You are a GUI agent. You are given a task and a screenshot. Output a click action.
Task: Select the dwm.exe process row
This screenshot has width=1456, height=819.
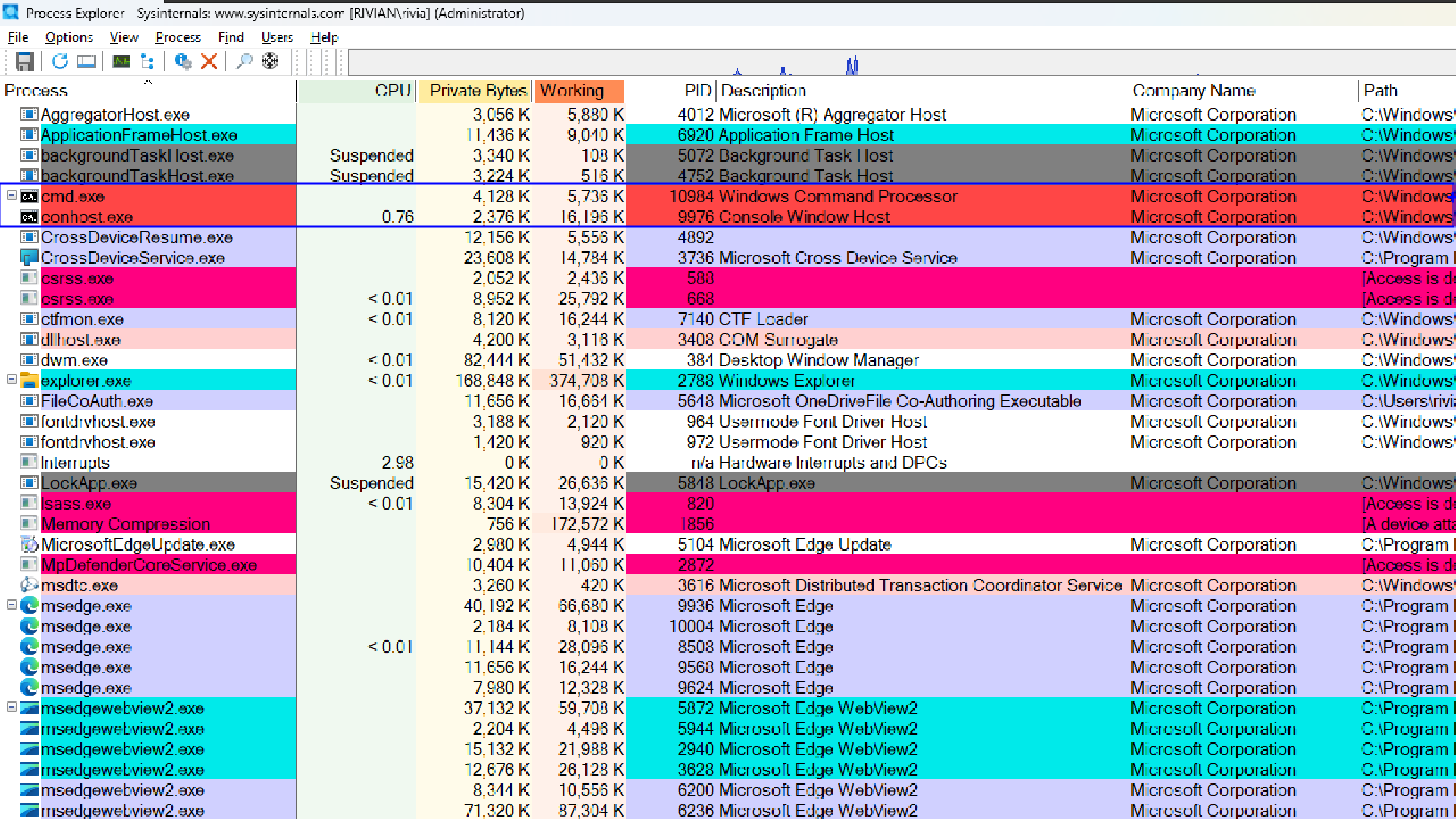tap(74, 360)
